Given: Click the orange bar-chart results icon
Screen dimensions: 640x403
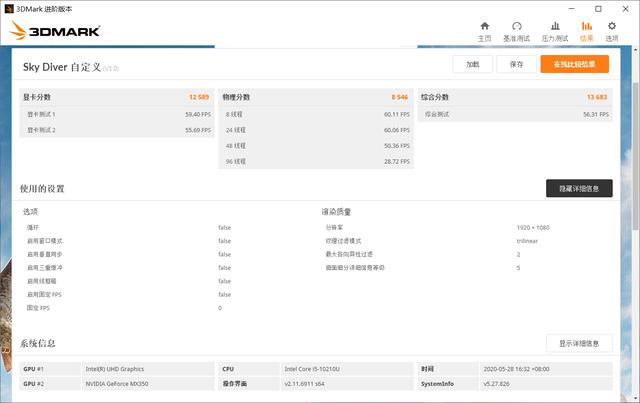Looking at the screenshot, I should tap(587, 26).
